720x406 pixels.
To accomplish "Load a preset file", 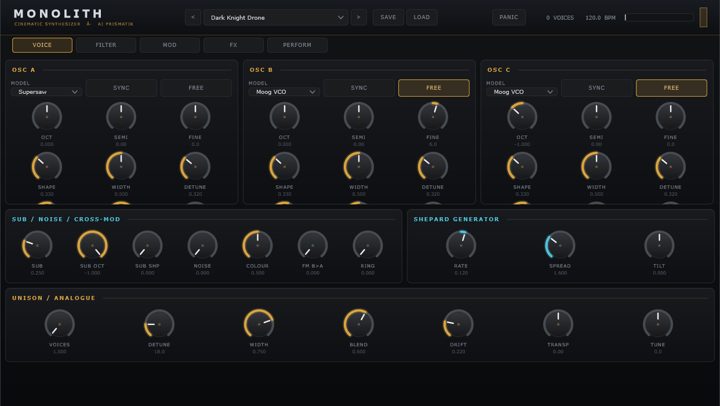I will [422, 17].
